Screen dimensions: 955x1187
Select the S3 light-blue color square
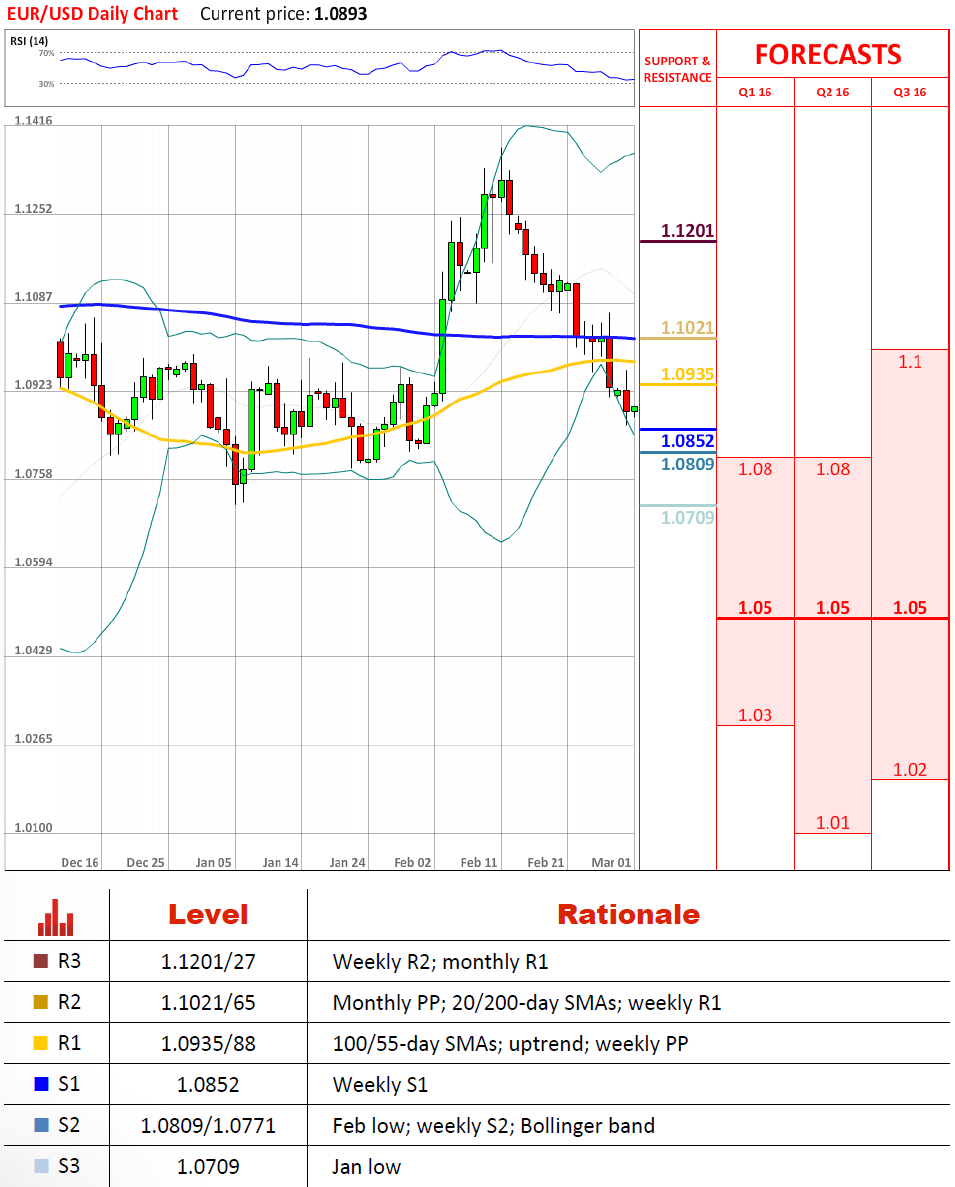point(41,1165)
